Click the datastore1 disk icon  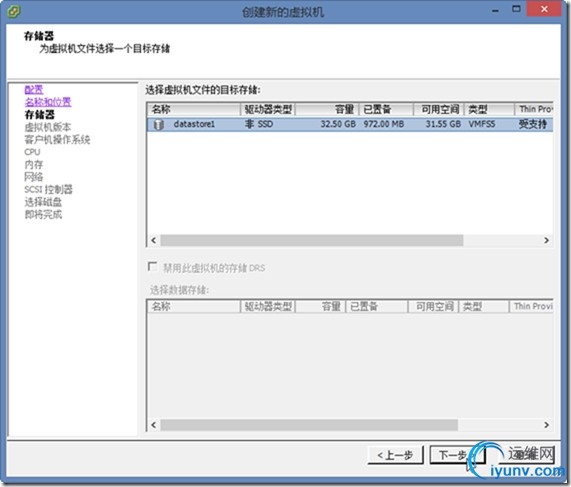(158, 125)
